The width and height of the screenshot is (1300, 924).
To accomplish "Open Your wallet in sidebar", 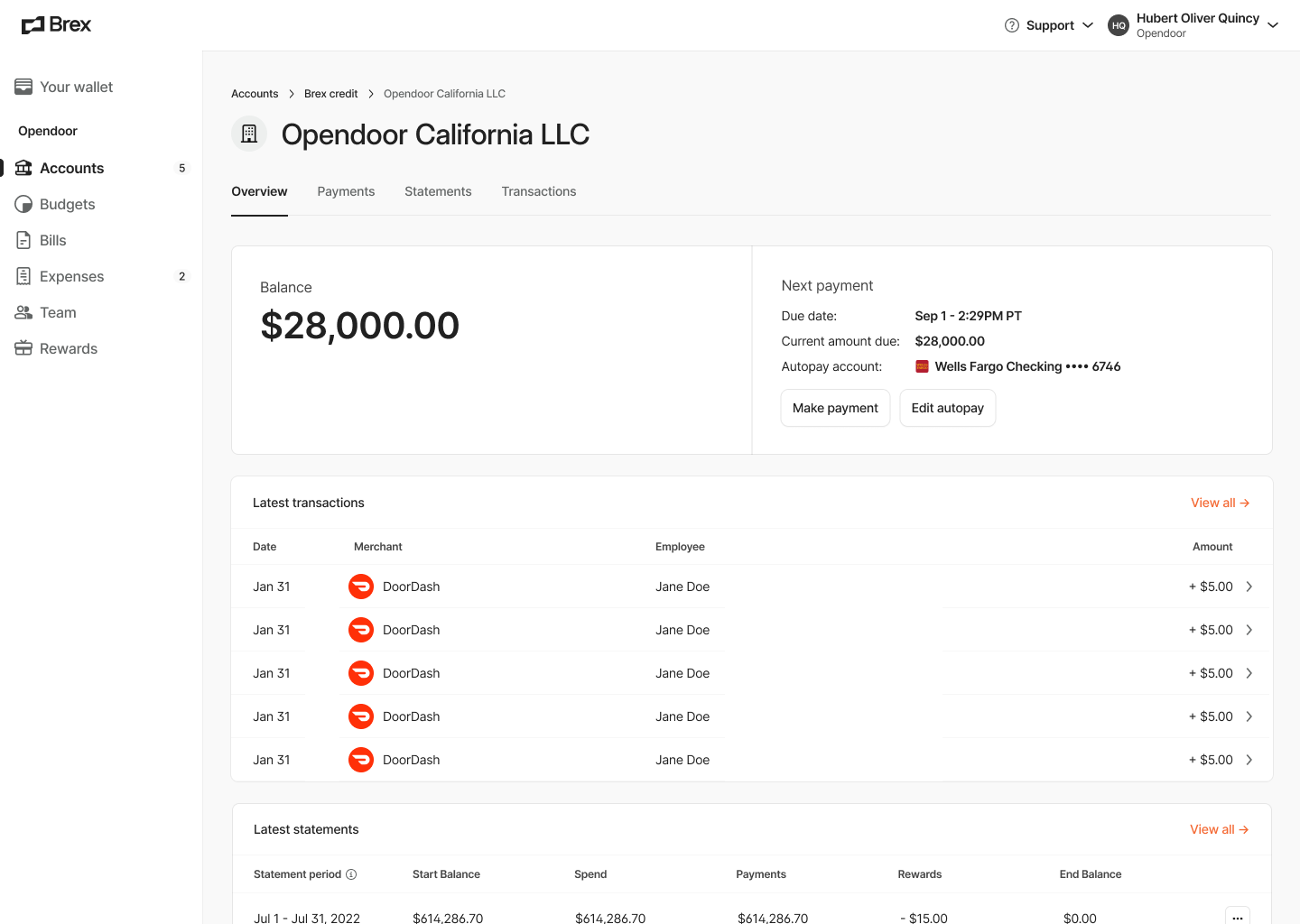I will pyautogui.click(x=76, y=87).
